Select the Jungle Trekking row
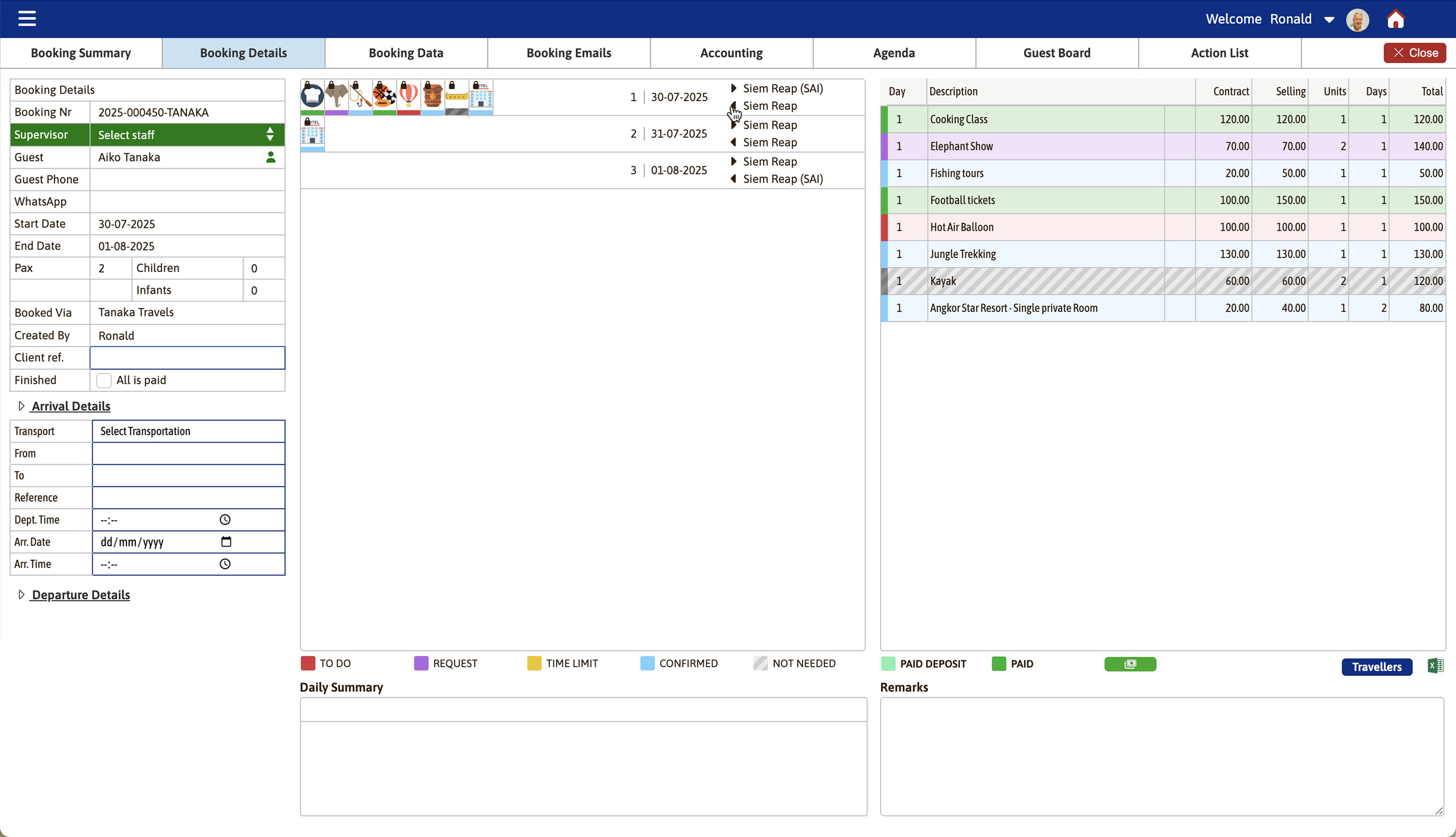1456x837 pixels. pyautogui.click(x=1163, y=254)
